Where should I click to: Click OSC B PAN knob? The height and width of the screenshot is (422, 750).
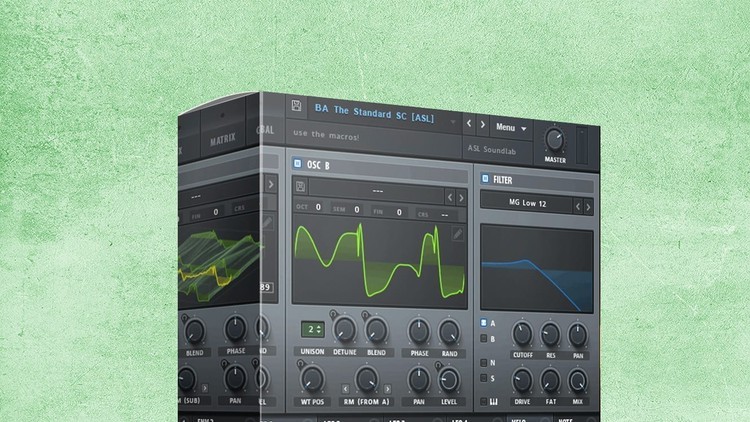(x=419, y=380)
